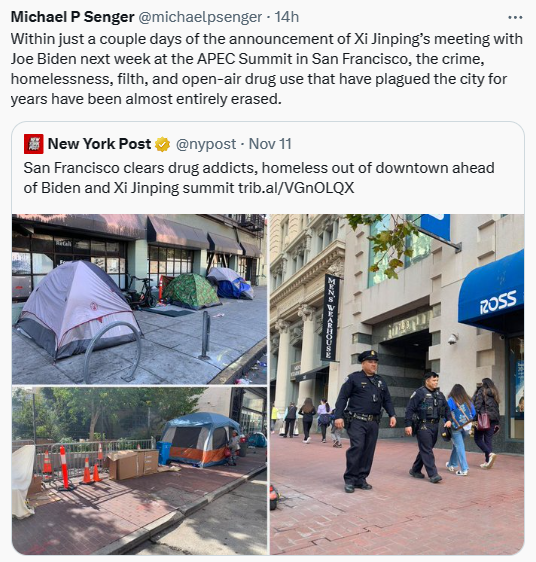Click the quoted tweet card header area
536x562 pixels.
click(158, 144)
